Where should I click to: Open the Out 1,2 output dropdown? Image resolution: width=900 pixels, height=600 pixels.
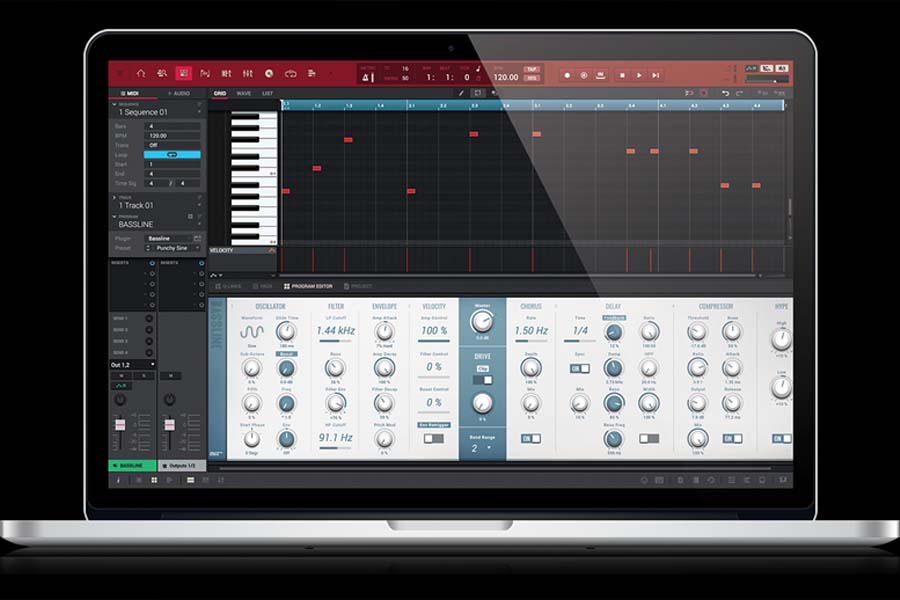pyautogui.click(x=132, y=365)
